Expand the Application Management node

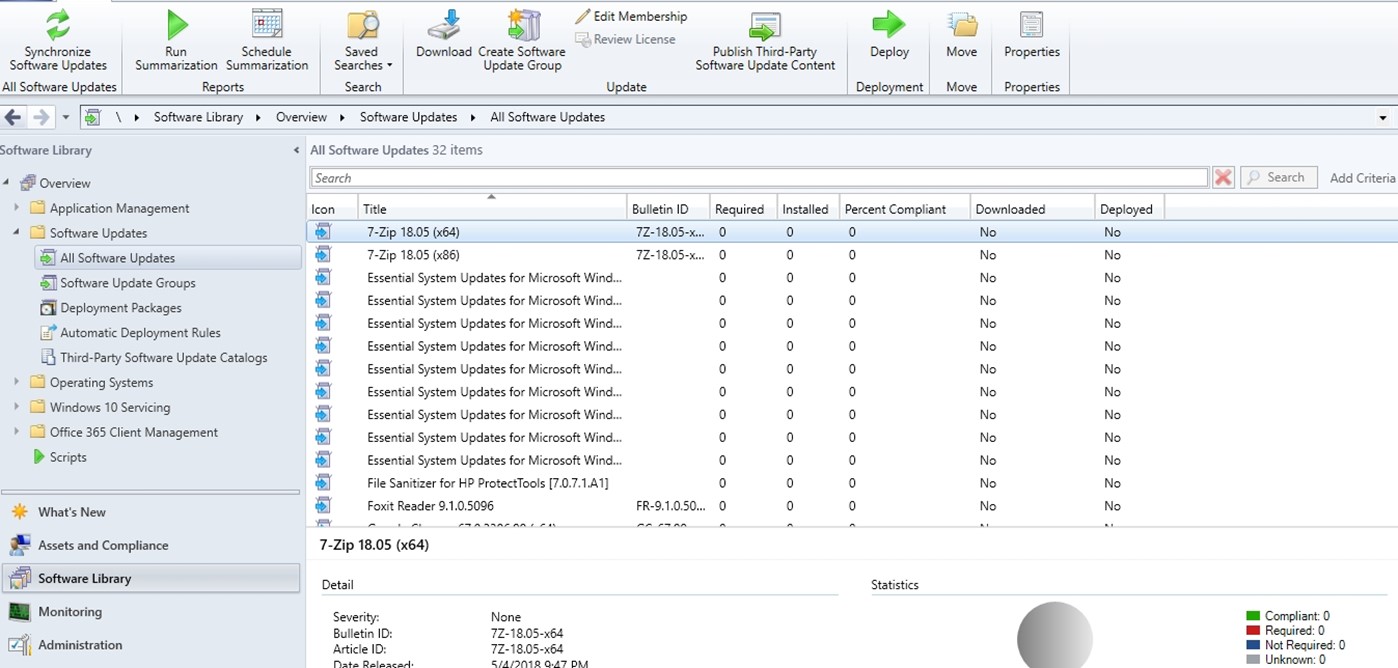pos(16,208)
